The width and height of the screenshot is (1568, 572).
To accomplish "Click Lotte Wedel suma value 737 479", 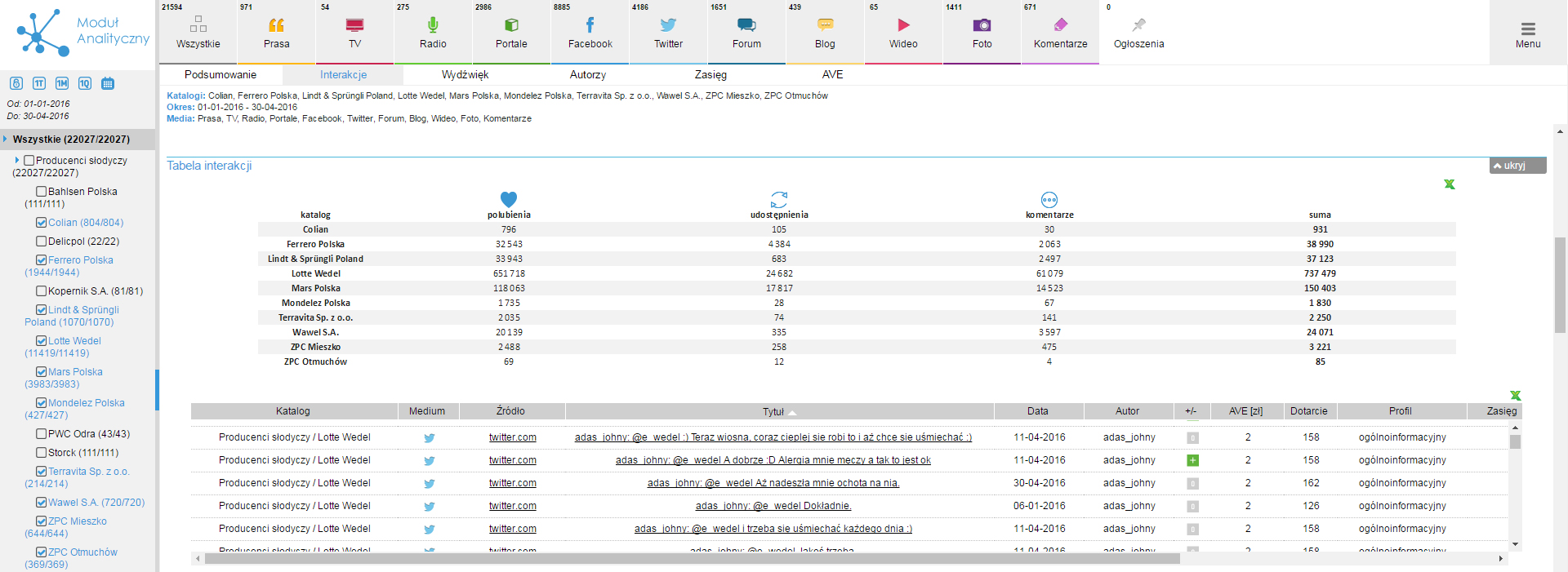I will pos(1320,273).
